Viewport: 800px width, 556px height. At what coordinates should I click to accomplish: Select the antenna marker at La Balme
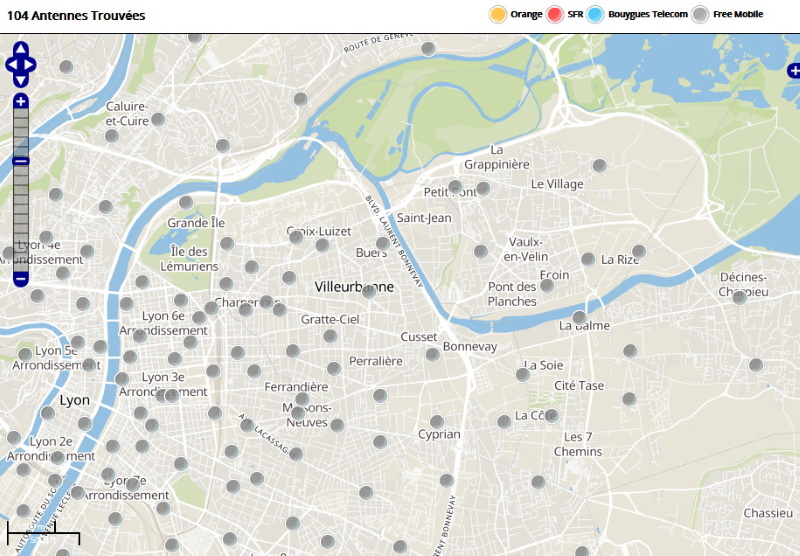tap(579, 318)
